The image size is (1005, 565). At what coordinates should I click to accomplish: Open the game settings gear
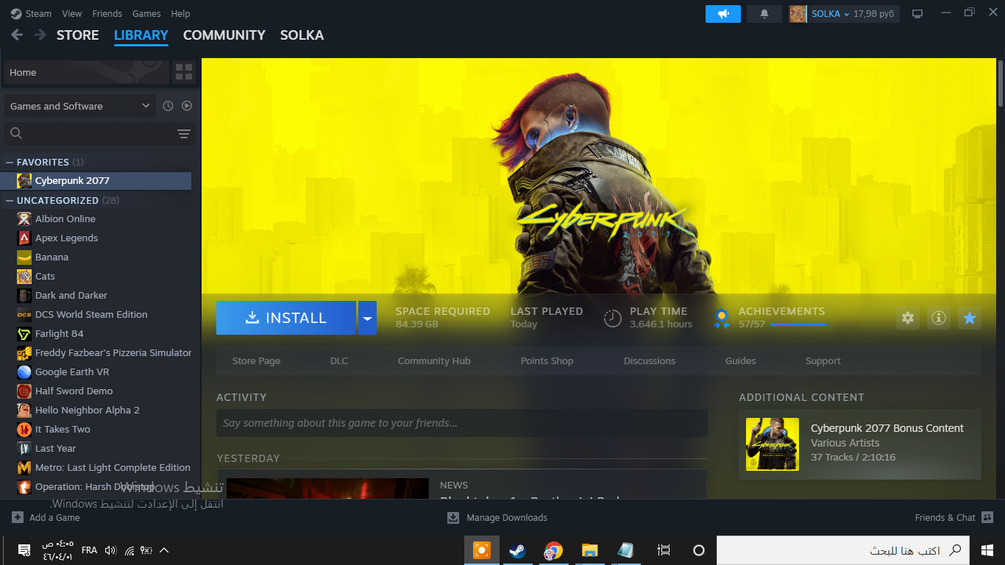pyautogui.click(x=908, y=318)
